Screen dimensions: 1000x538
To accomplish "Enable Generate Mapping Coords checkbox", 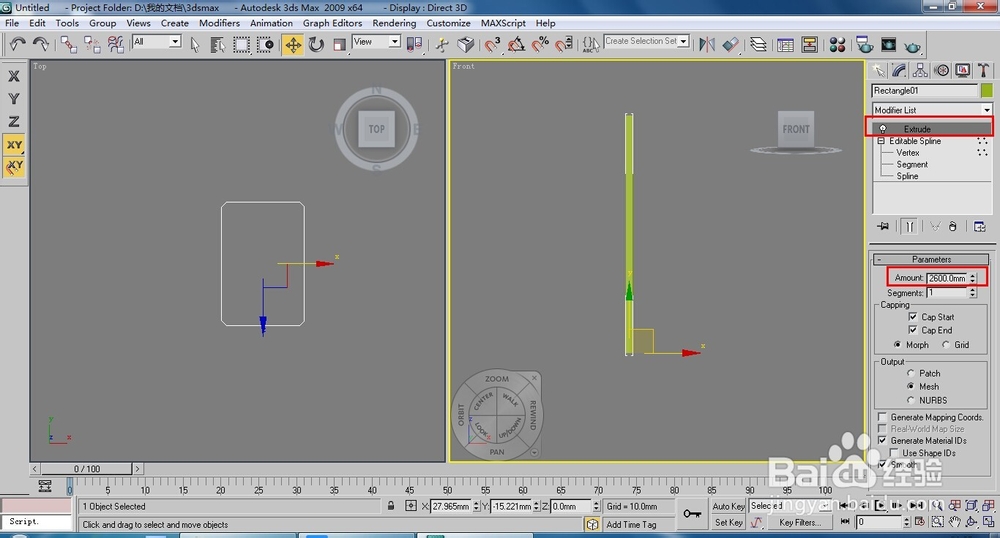I will [883, 417].
